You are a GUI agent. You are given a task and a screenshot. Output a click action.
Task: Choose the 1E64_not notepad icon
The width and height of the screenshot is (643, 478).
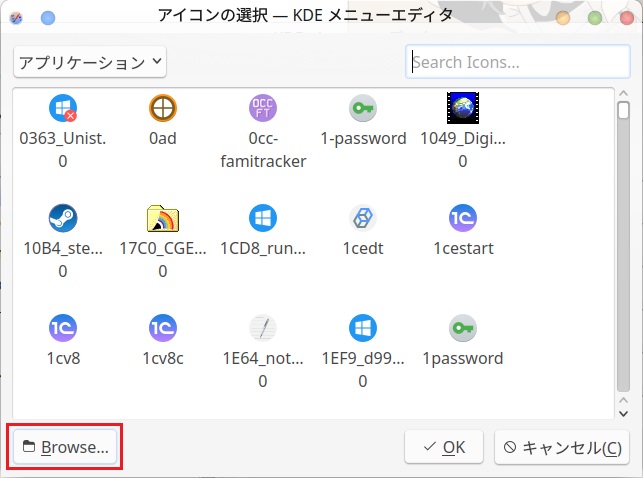(262, 328)
